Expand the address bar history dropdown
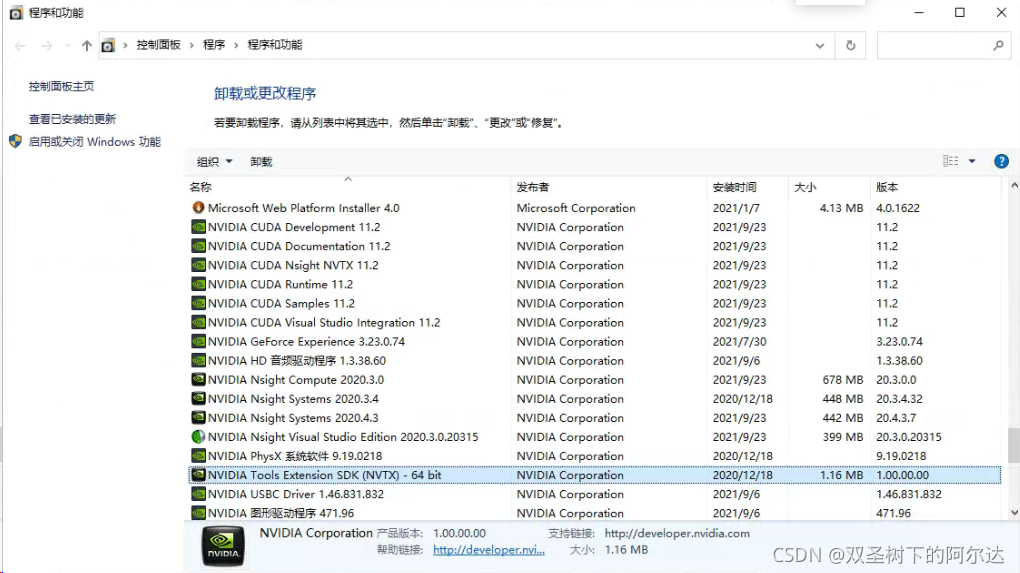This screenshot has height=573, width=1020. [x=820, y=46]
